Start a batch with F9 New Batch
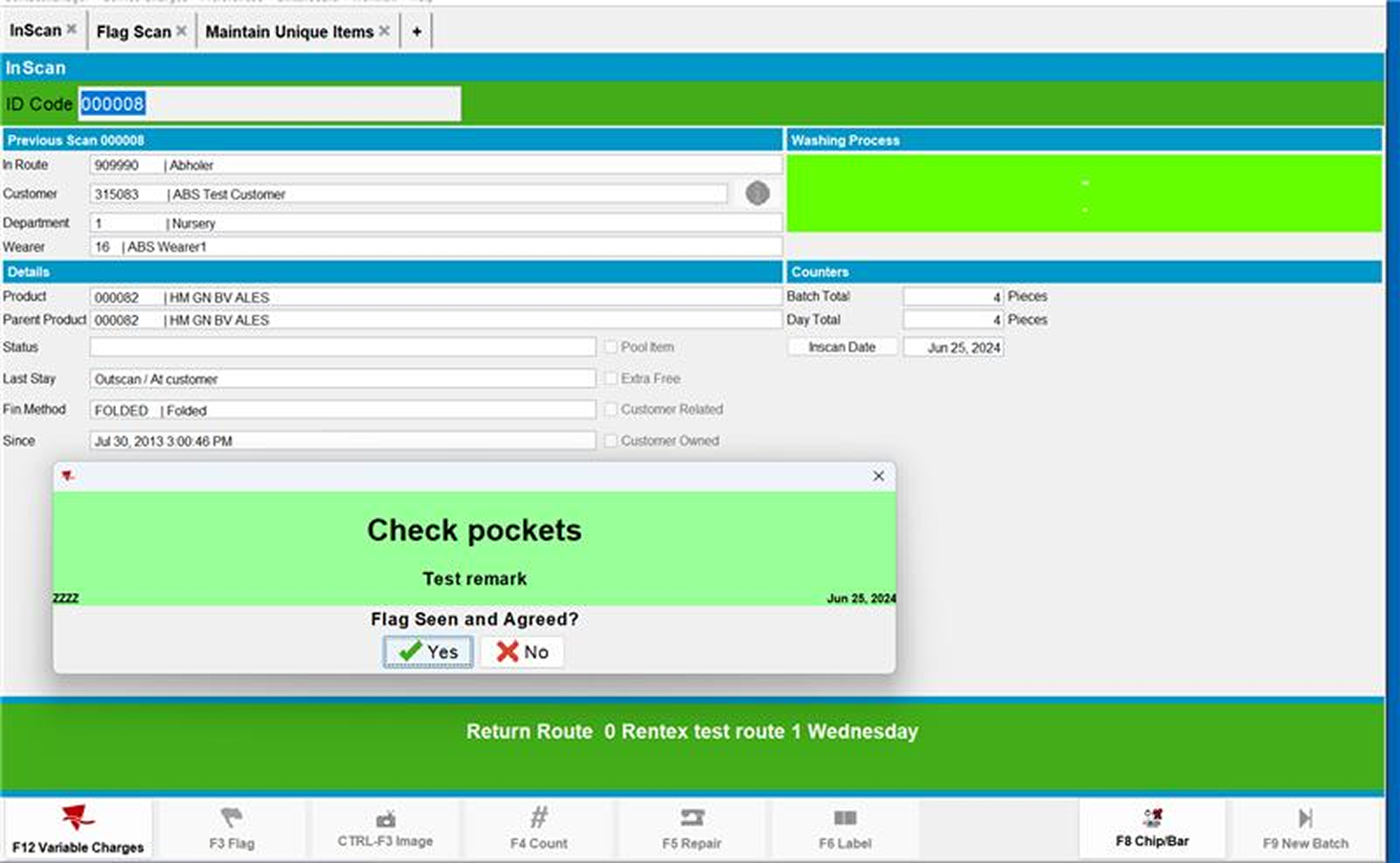 [1305, 818]
